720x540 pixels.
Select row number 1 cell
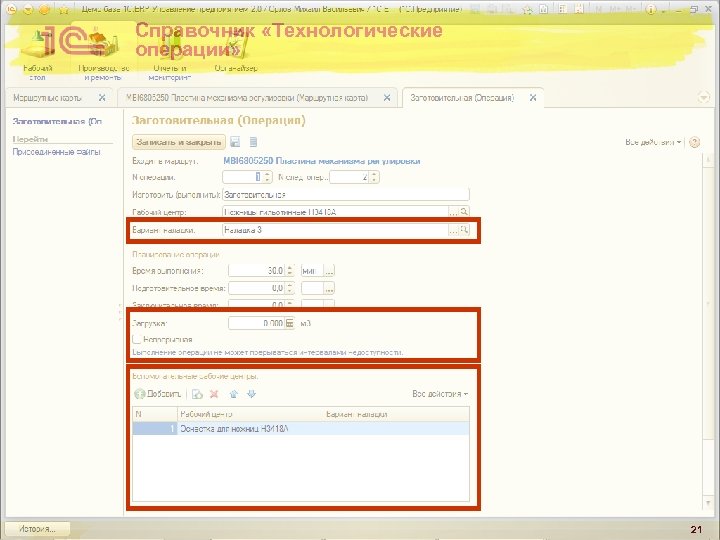(x=155, y=429)
